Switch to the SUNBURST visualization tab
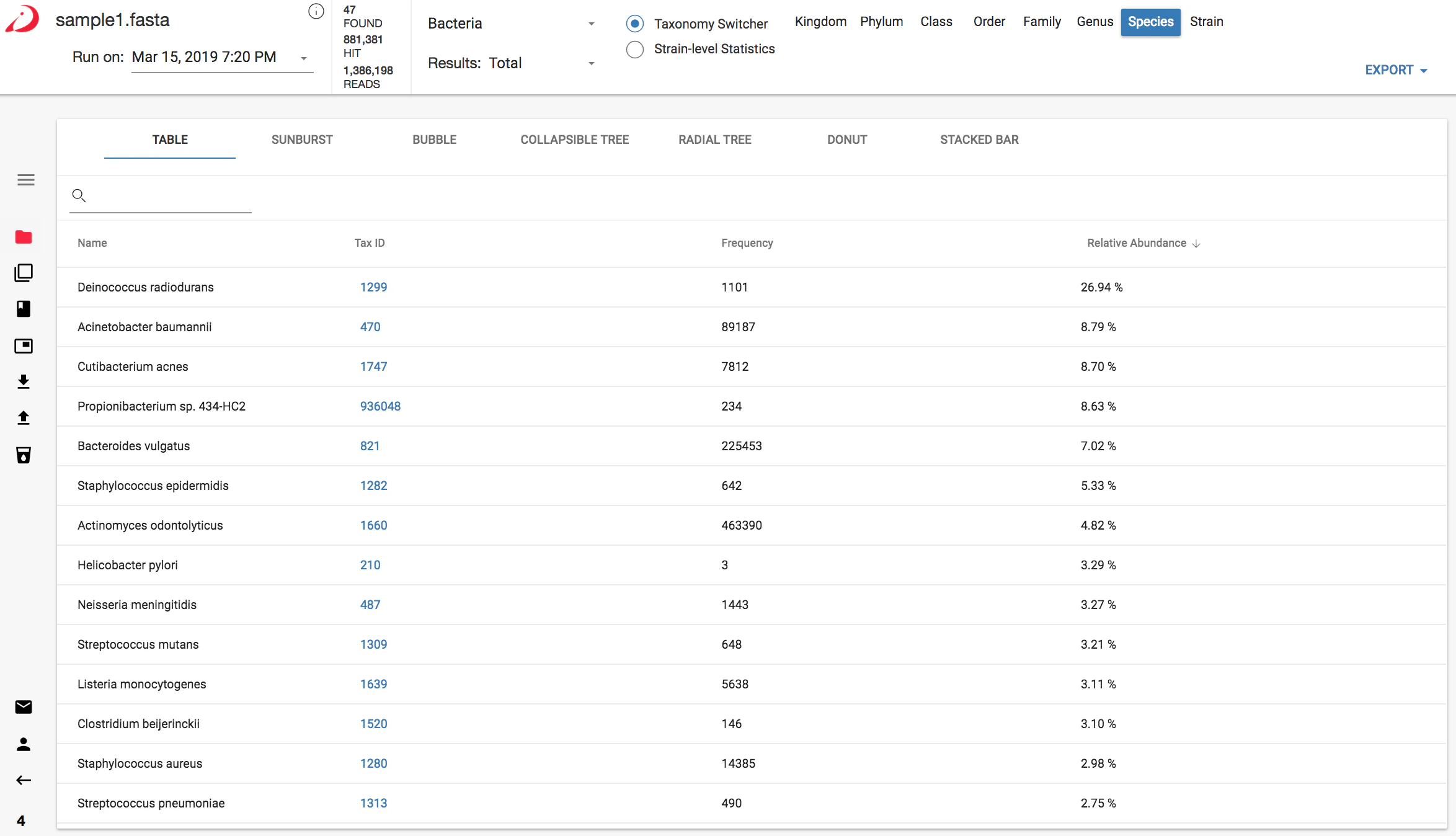 click(302, 140)
